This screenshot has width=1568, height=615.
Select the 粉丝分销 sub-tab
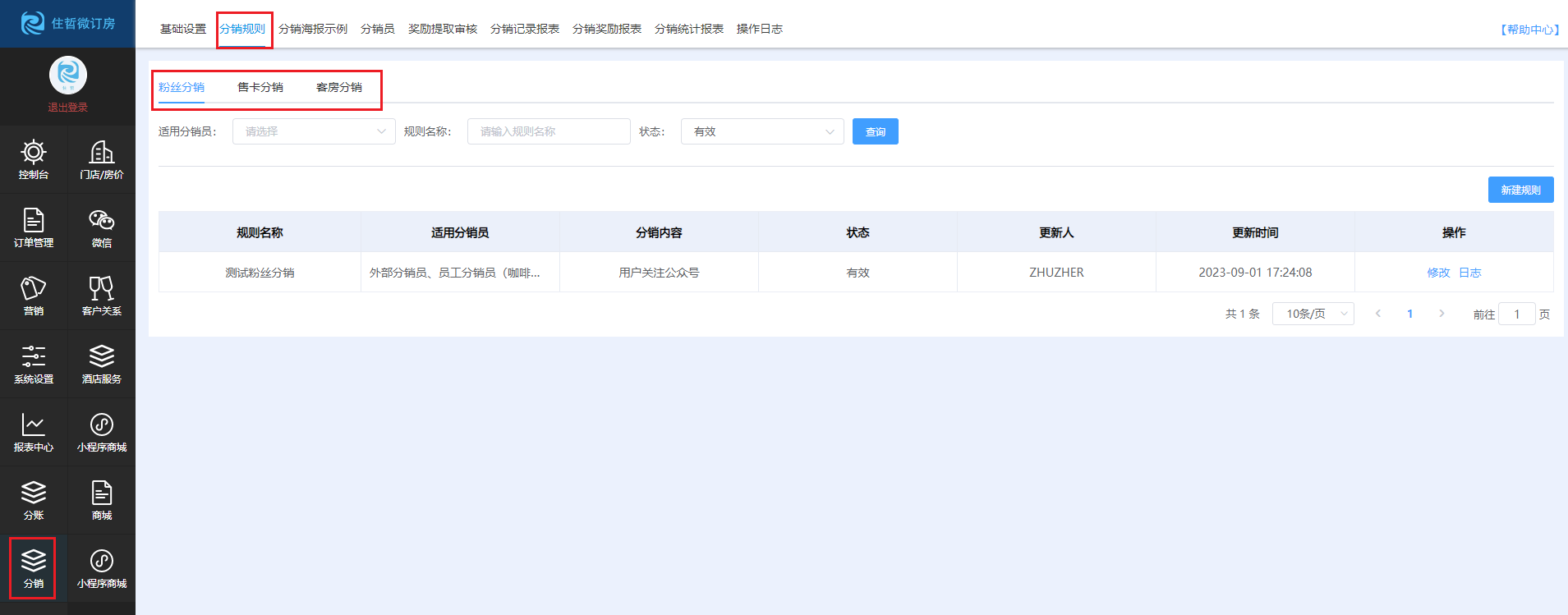click(182, 87)
